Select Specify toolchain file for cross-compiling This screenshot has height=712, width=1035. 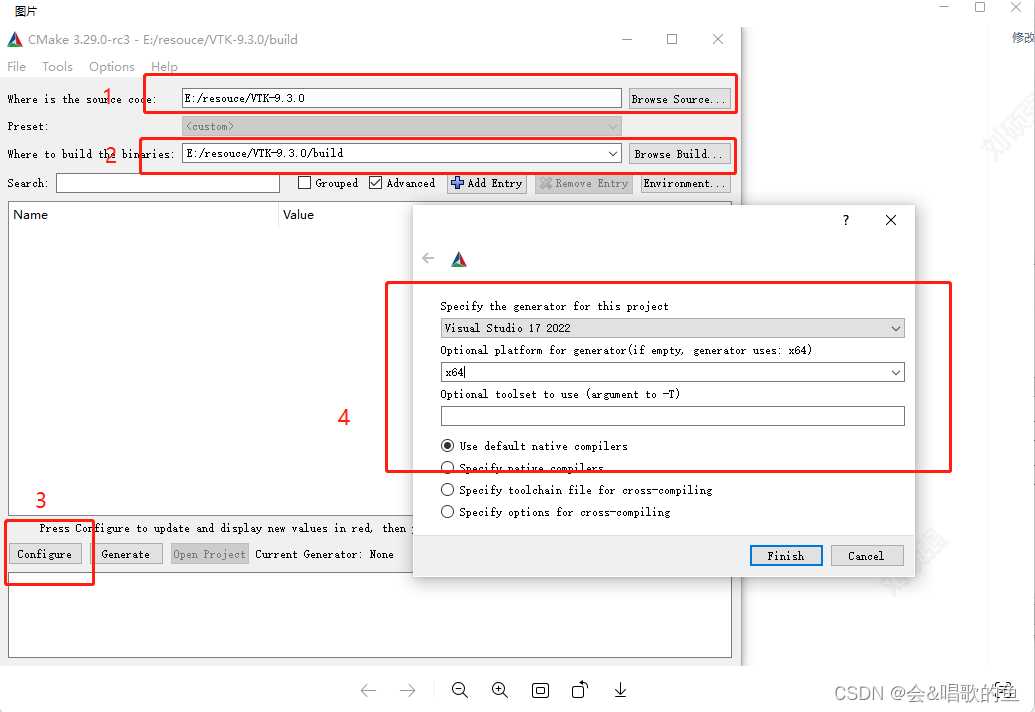point(447,489)
